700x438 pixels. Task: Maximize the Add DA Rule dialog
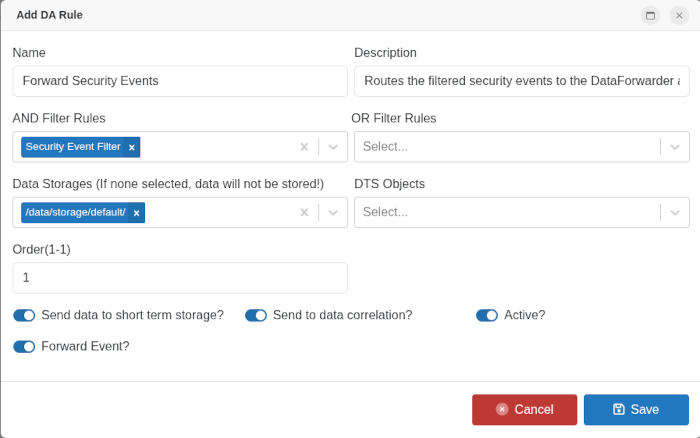pos(650,15)
